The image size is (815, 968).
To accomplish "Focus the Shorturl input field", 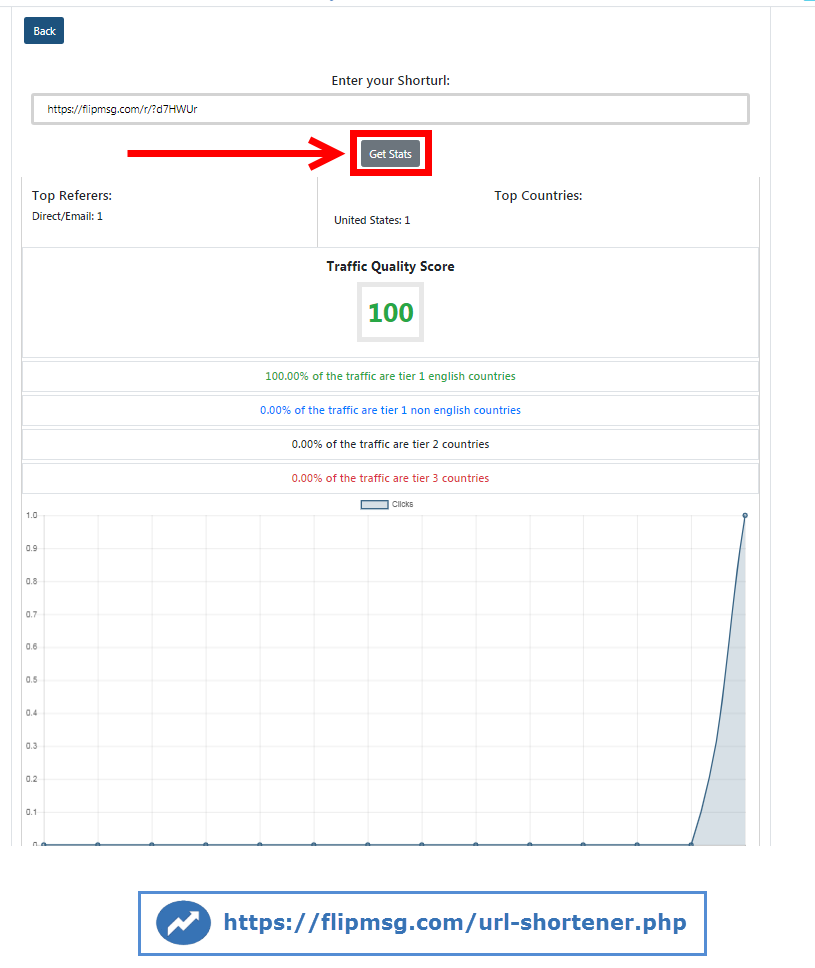I will pos(390,109).
